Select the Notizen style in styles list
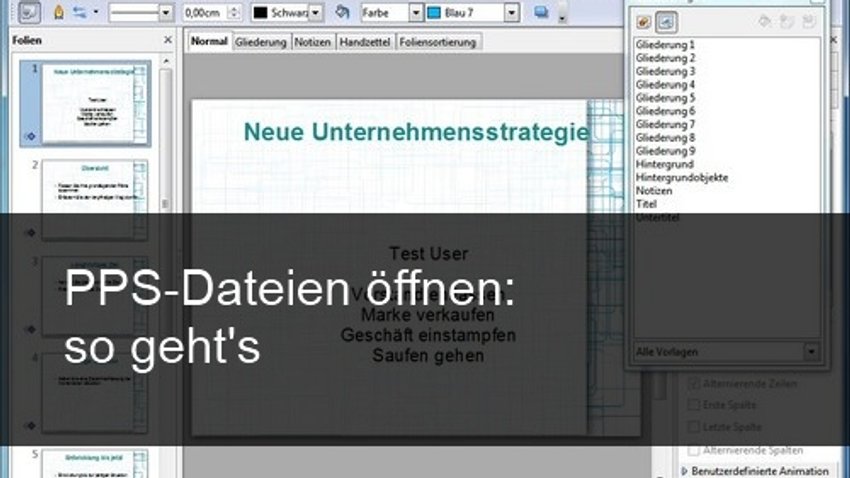Viewport: 850px width, 478px height. click(654, 190)
